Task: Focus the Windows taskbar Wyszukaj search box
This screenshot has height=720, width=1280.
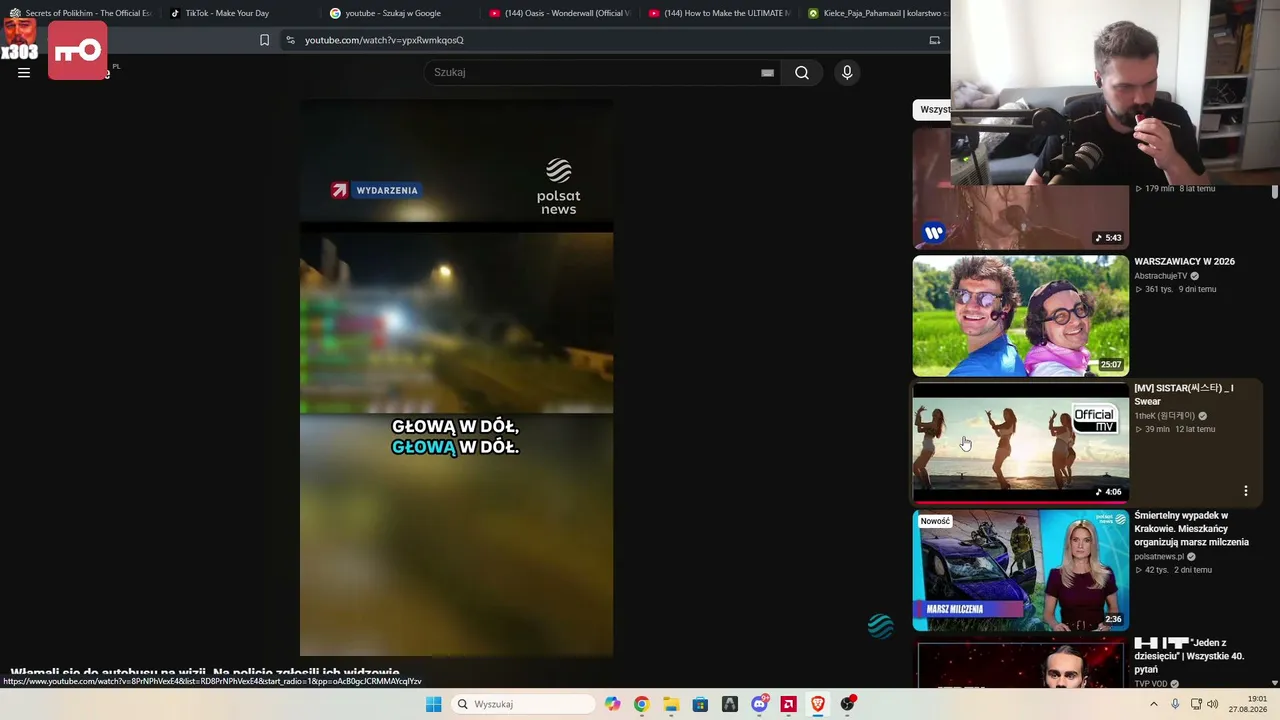Action: pyautogui.click(x=522, y=704)
